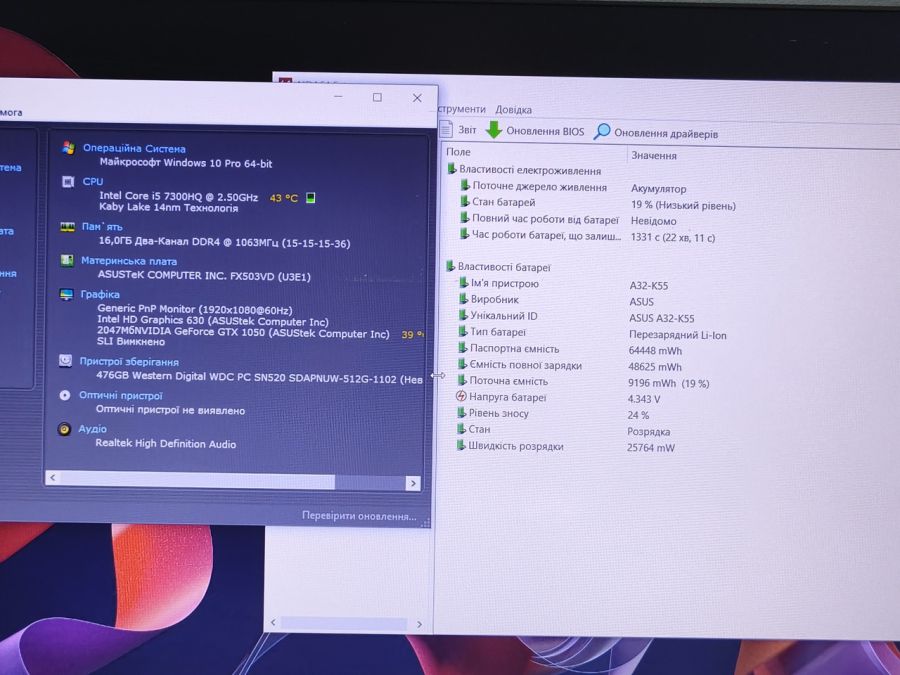This screenshot has width=900, height=675.
Task: Select the Realtek High Definition Audio text
Action: [165, 444]
